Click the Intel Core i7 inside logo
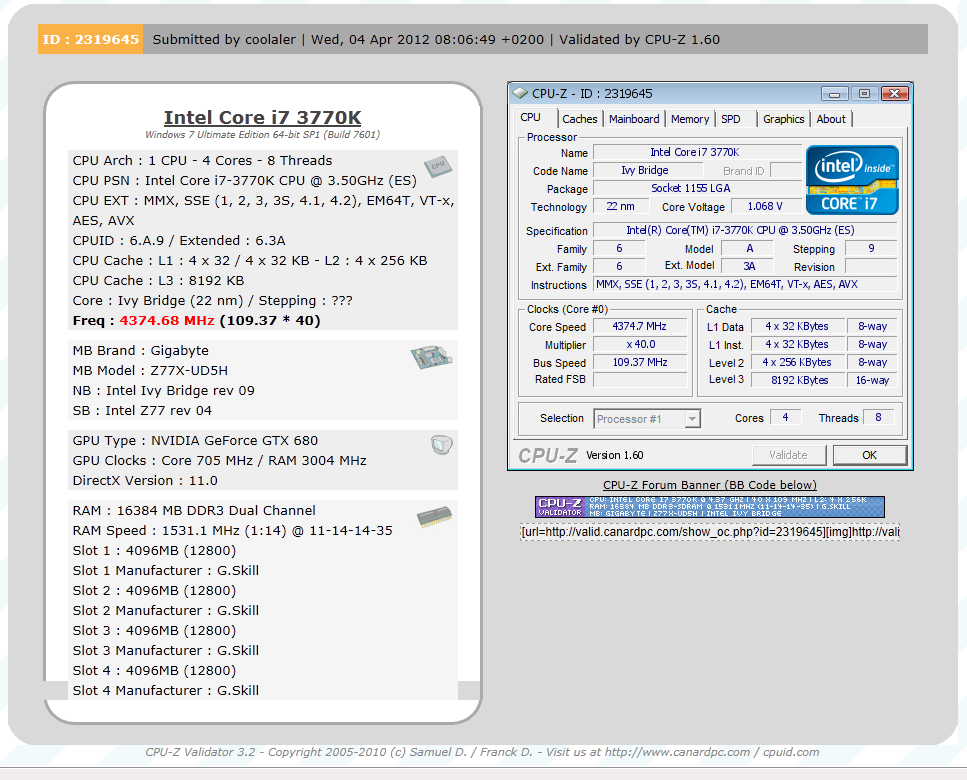Screen dimensions: 967x780 852,179
